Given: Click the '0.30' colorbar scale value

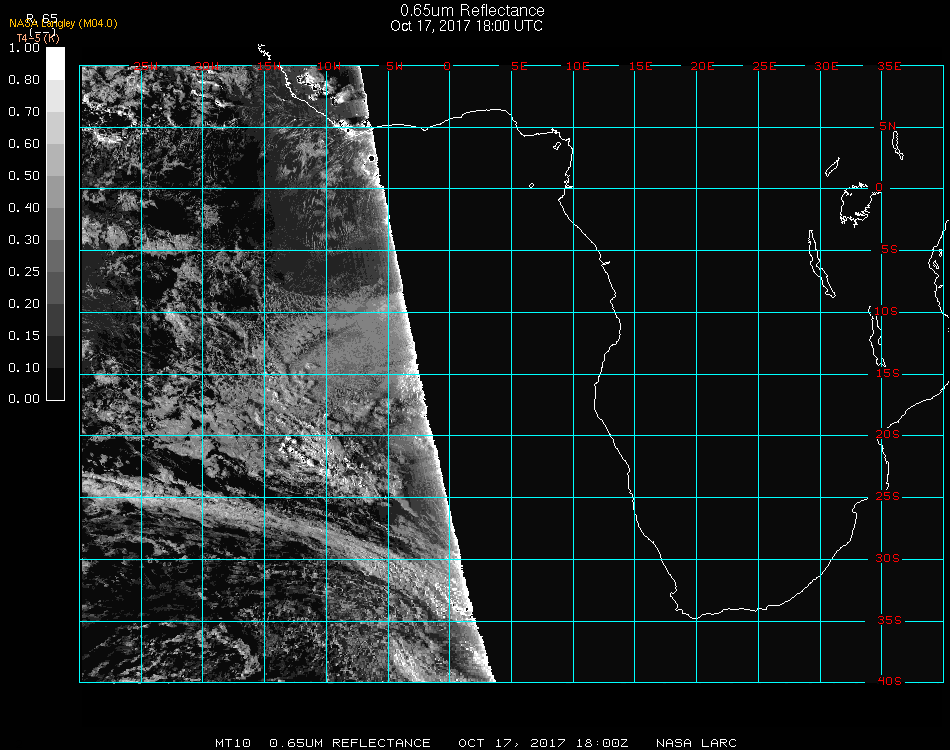Looking at the screenshot, I should 24,240.
